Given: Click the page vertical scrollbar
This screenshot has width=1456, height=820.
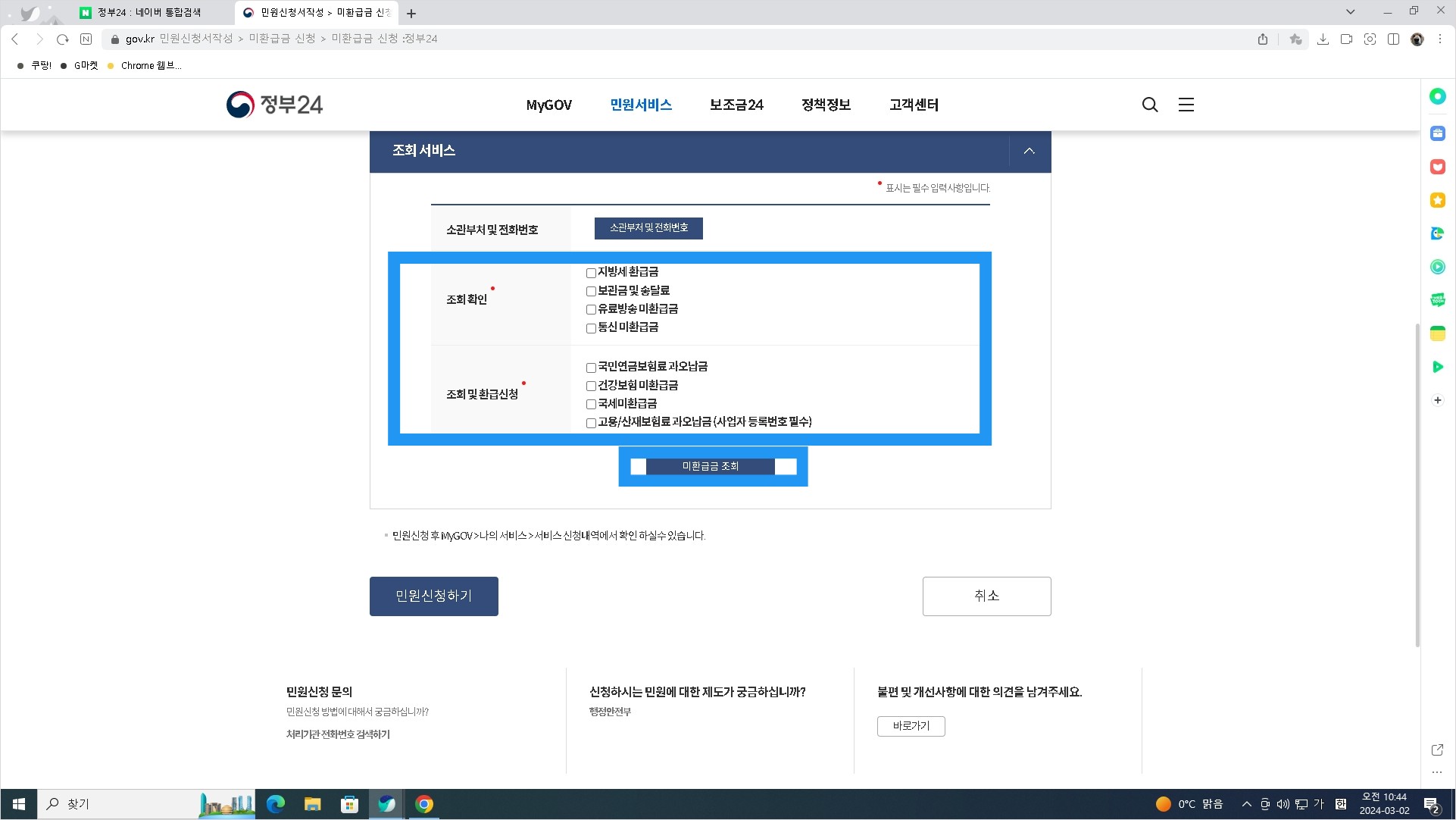Looking at the screenshot, I should coord(1417,485).
